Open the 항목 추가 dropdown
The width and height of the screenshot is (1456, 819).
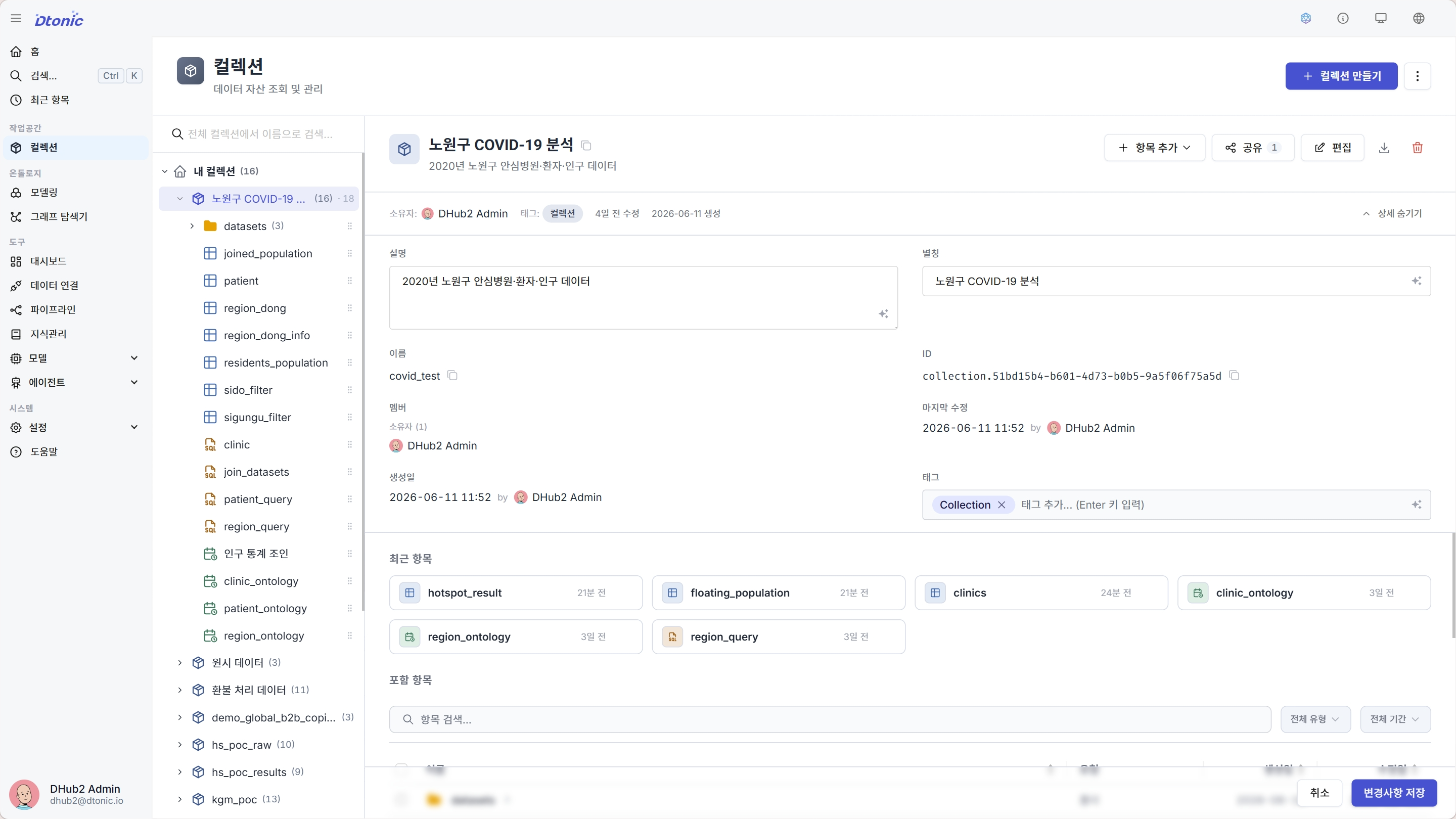pyautogui.click(x=1155, y=148)
